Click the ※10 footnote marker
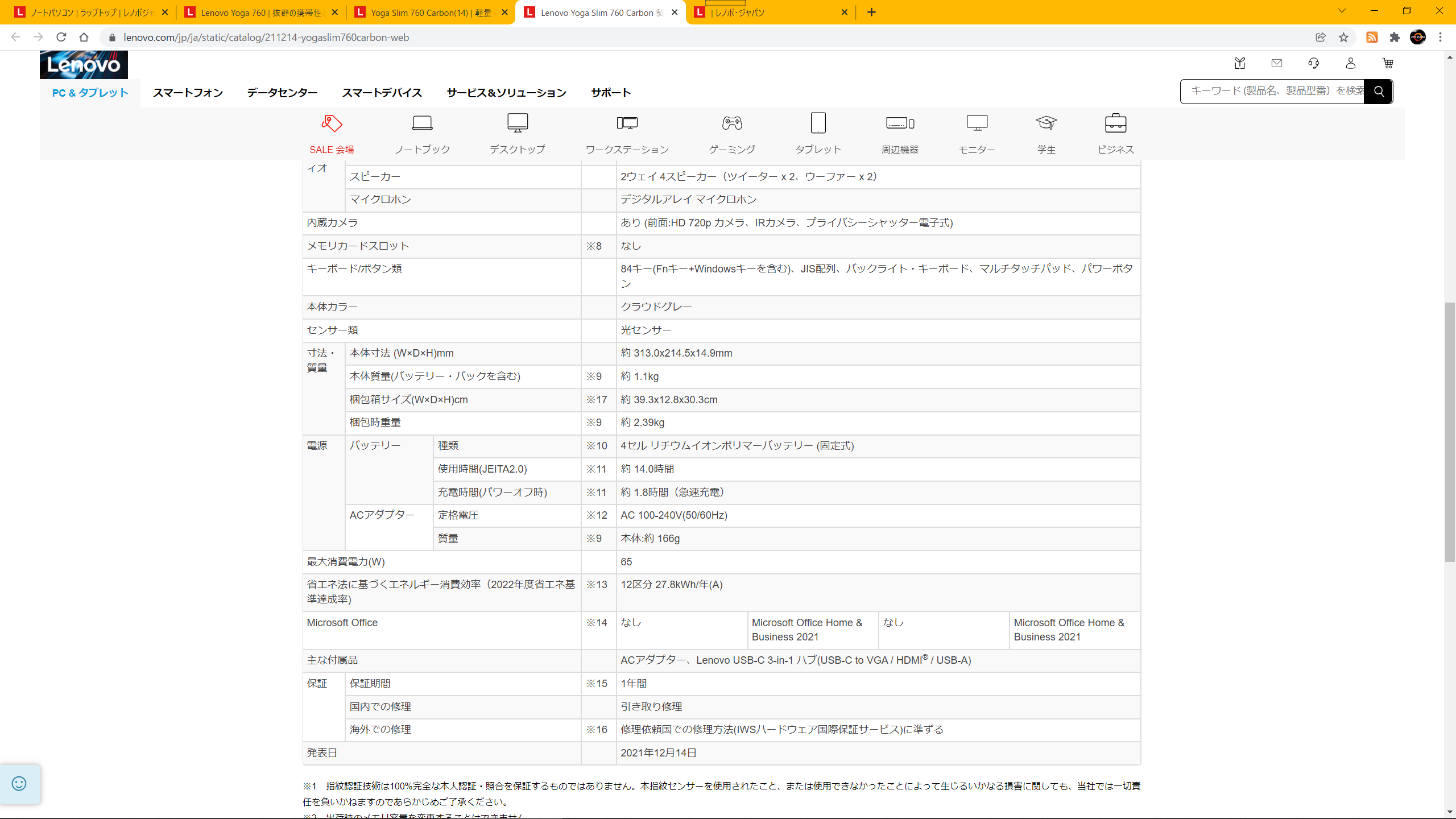 point(597,446)
